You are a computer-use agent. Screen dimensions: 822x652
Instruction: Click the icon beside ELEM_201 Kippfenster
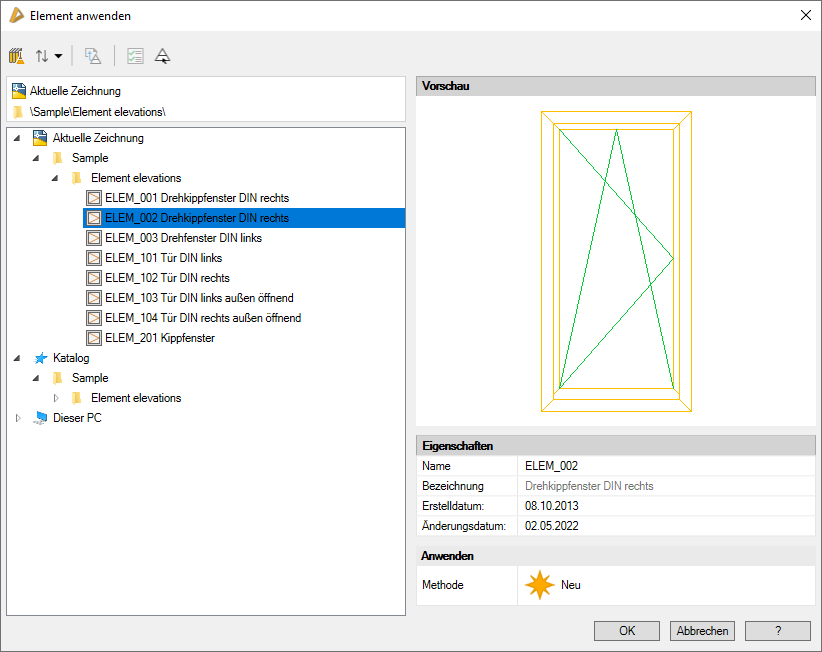94,338
